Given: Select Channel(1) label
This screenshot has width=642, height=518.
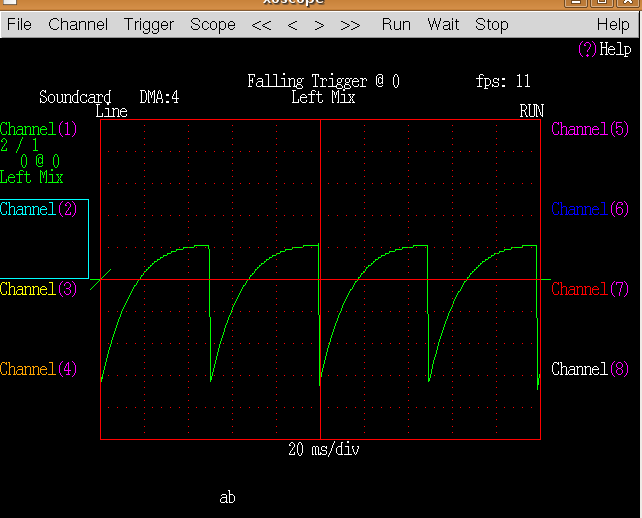Looking at the screenshot, I should click(39, 129).
